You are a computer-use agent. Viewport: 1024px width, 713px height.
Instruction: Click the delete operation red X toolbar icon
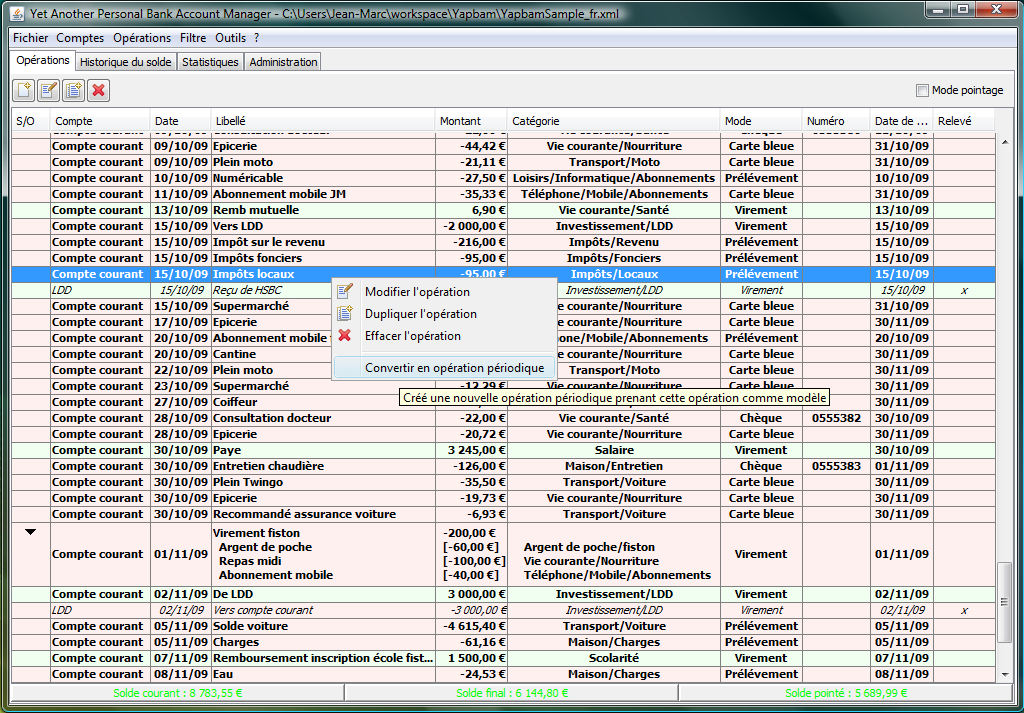pos(99,90)
